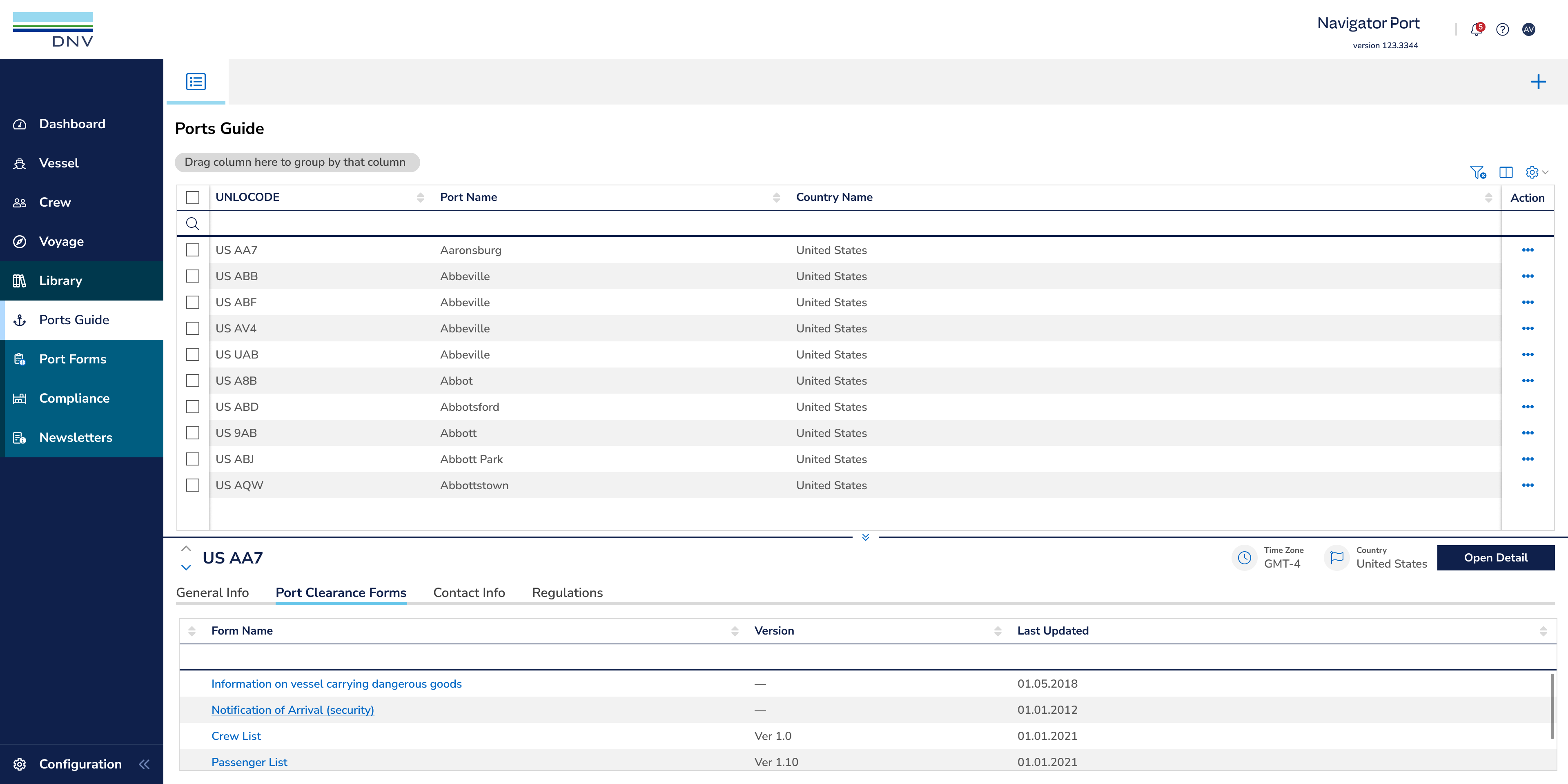Open the column chooser icon
Screen dimensions: 1568x784
[1506, 172]
